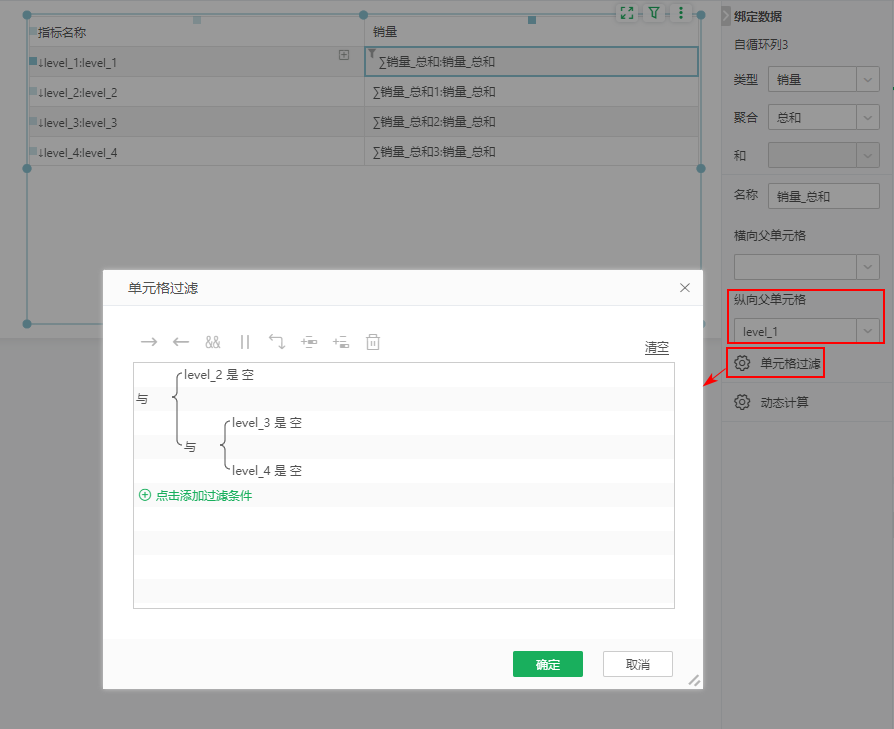This screenshot has height=729, width=894.
Task: Select the ↓level_1:level_1 cell
Action: (197, 62)
